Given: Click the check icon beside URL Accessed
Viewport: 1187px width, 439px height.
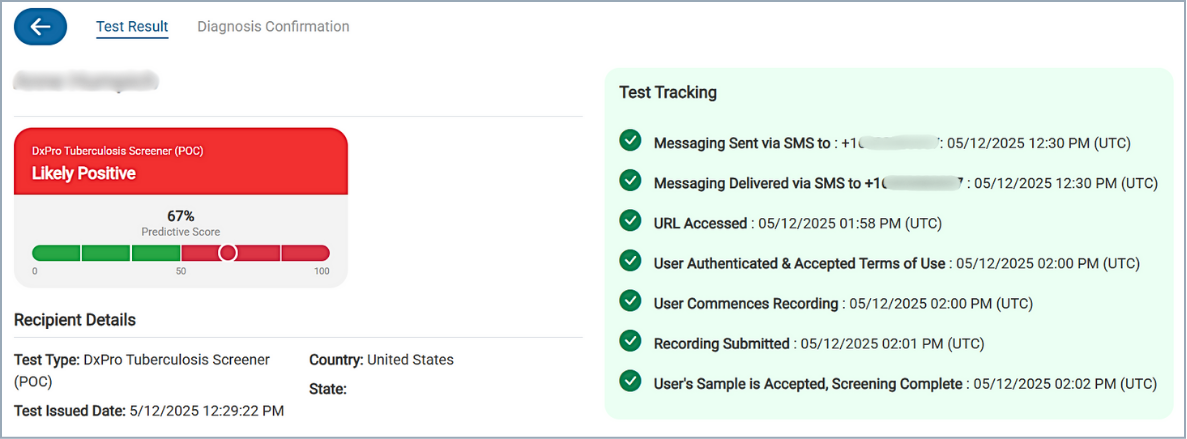Looking at the screenshot, I should click(x=630, y=221).
